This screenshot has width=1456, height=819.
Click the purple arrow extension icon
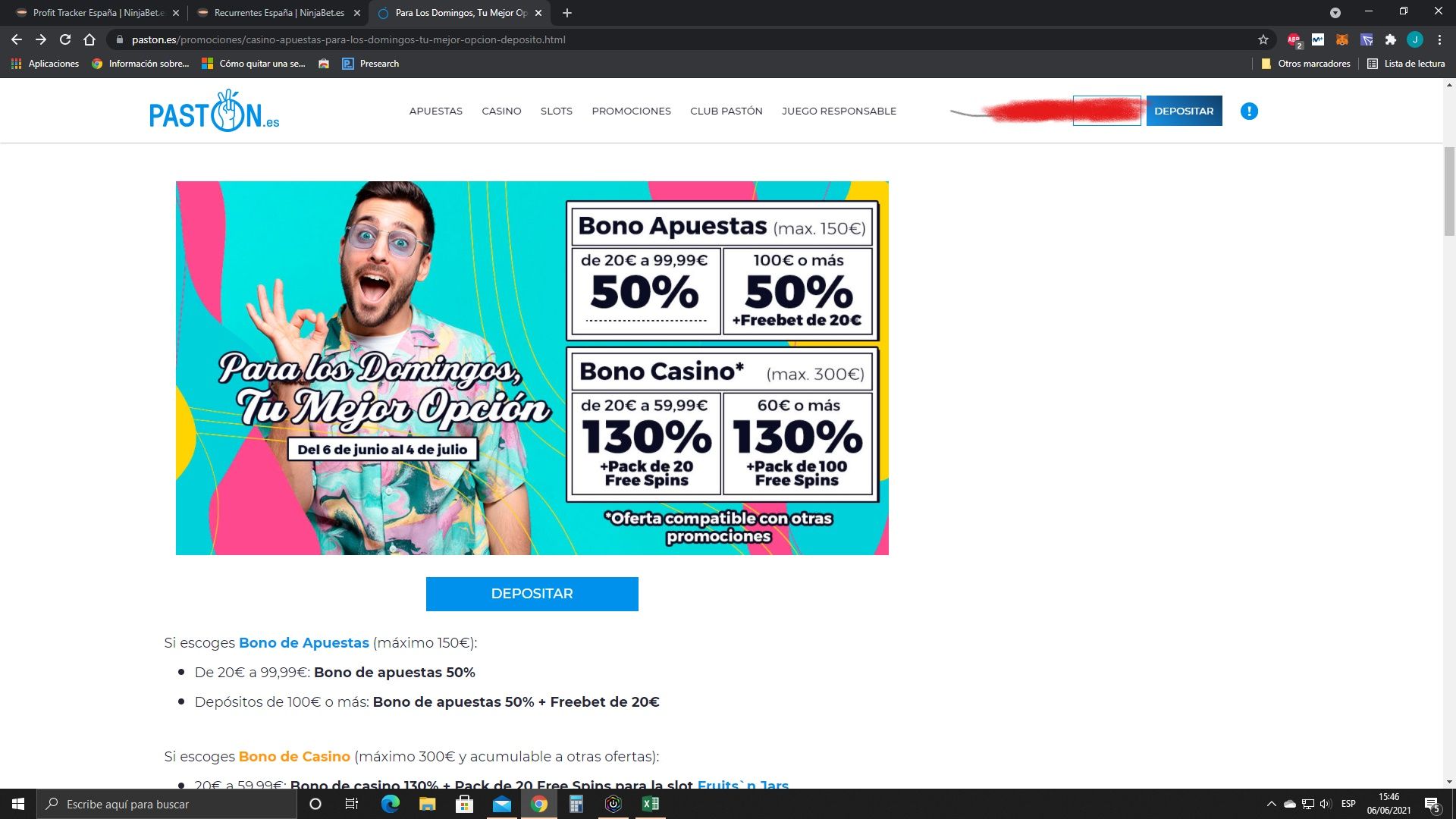pos(1367,39)
